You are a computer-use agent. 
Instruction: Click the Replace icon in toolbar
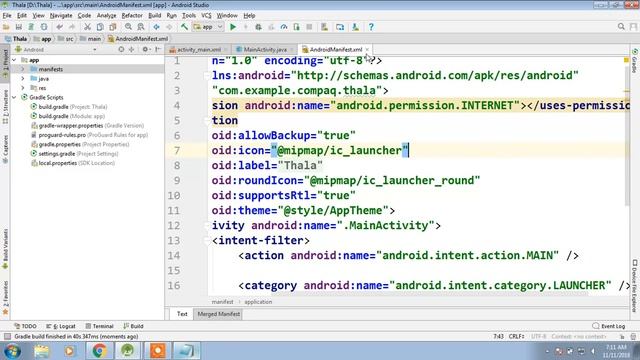[141, 27]
